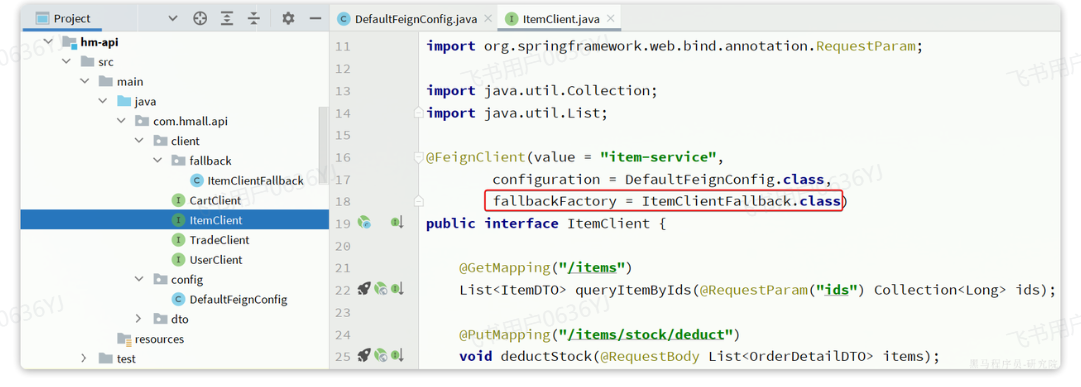
Task: Expand the dto package arrow
Action: point(139,319)
